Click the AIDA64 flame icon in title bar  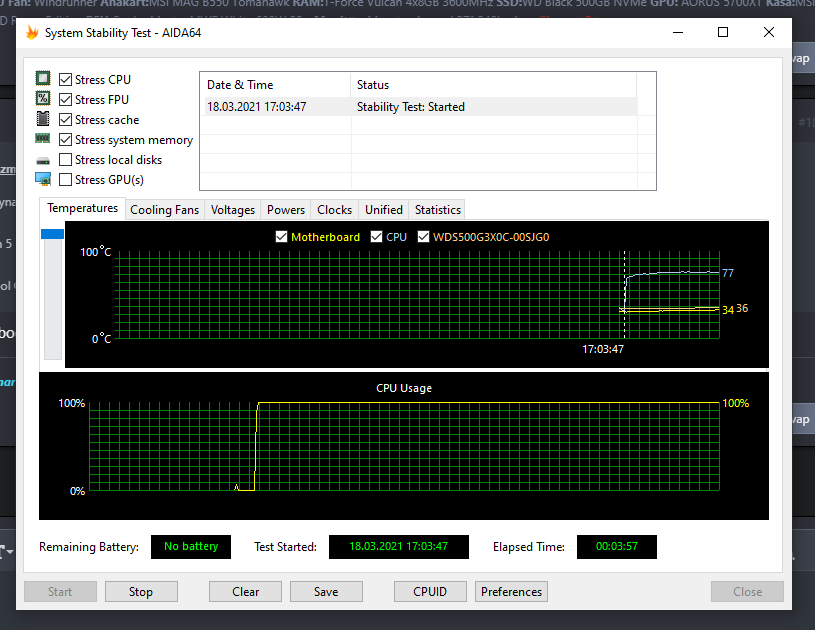[32, 33]
